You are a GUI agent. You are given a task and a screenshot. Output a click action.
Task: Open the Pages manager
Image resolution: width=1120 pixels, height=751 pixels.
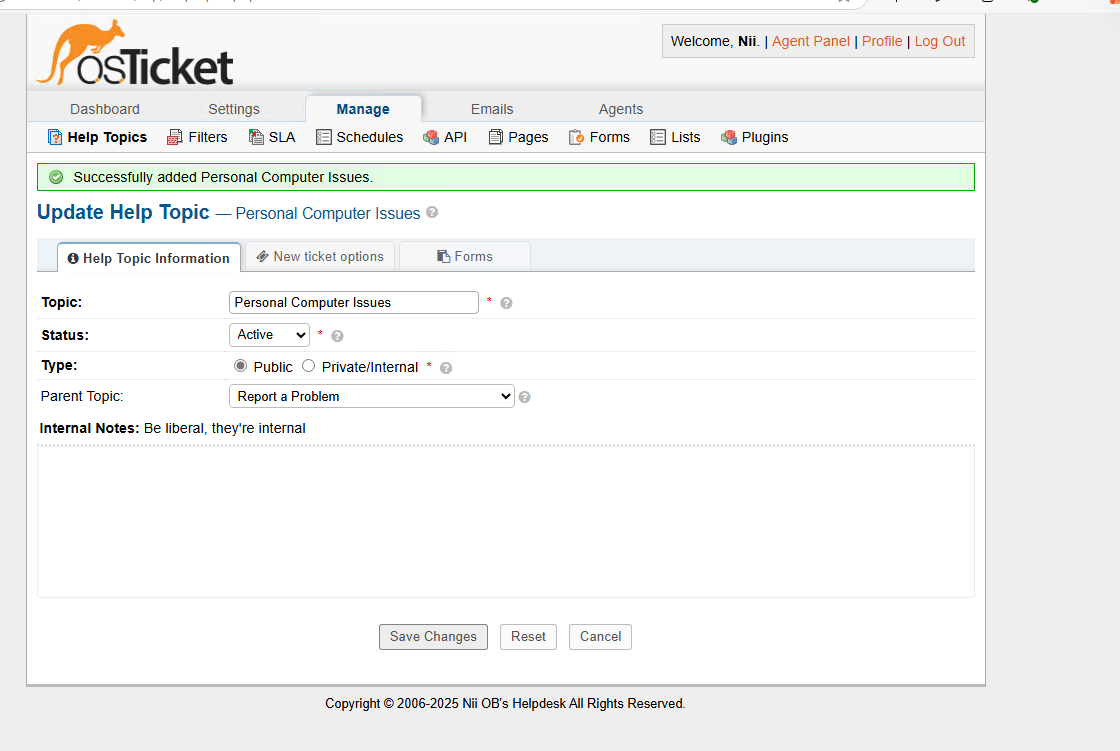518,137
